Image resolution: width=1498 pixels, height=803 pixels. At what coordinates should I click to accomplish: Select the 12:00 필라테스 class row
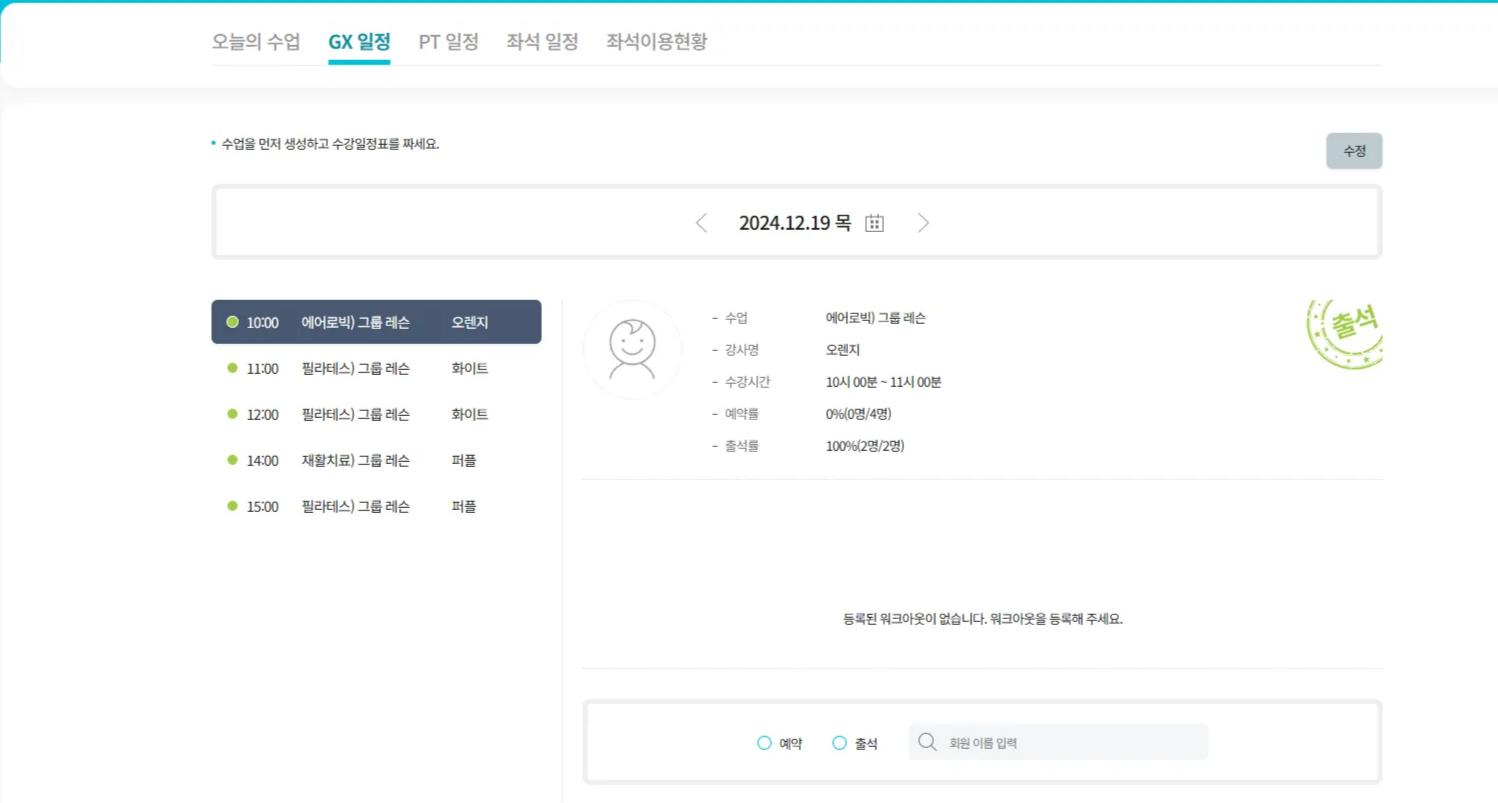[x=376, y=414]
